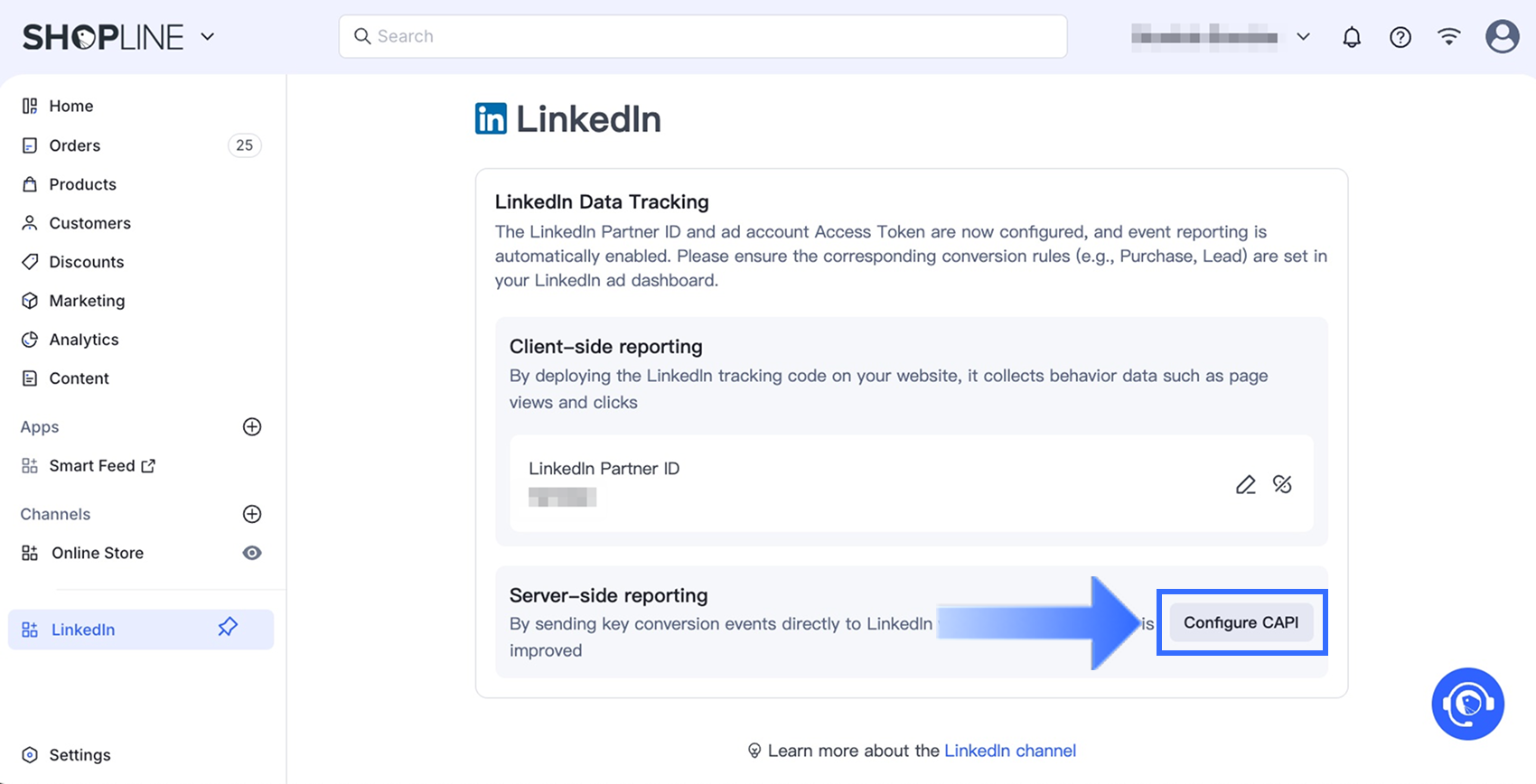Click the Wi-Fi status icon
The height and width of the screenshot is (784, 1536).
tap(1449, 36)
